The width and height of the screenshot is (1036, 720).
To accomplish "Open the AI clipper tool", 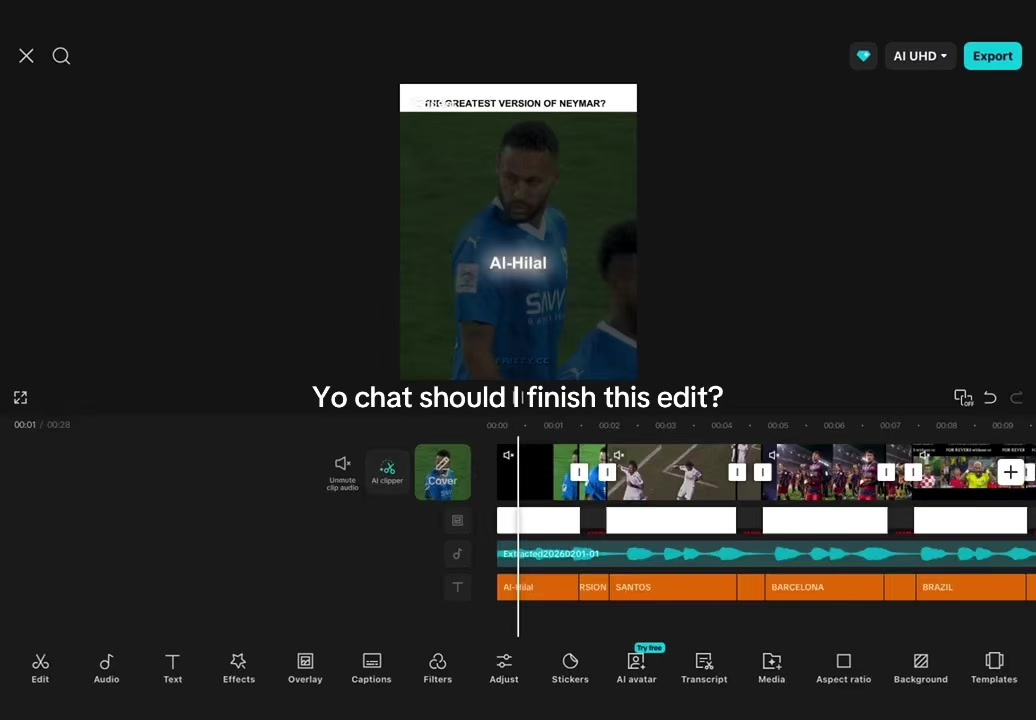I will click(387, 473).
